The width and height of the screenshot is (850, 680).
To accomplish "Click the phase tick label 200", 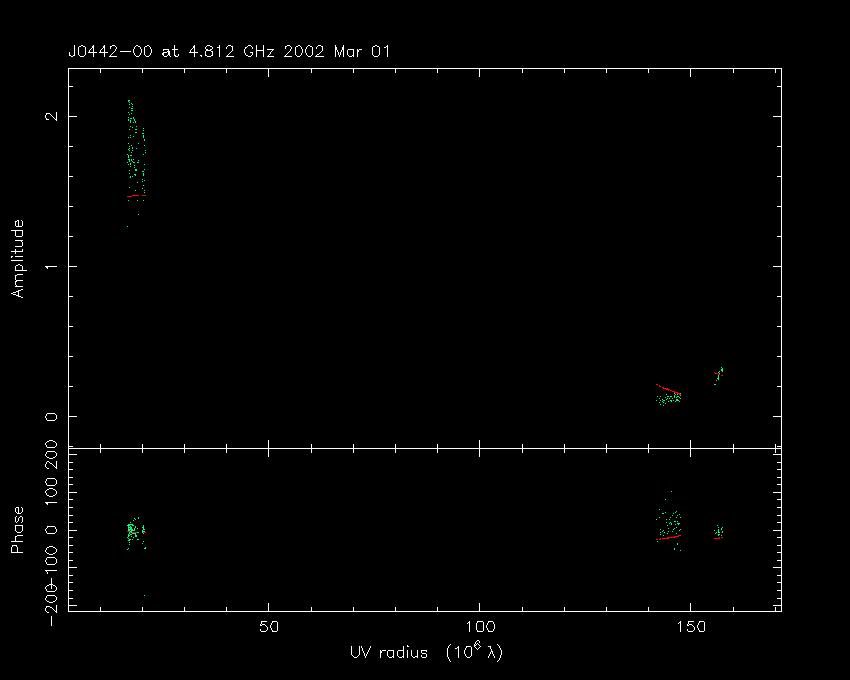I will [50, 456].
